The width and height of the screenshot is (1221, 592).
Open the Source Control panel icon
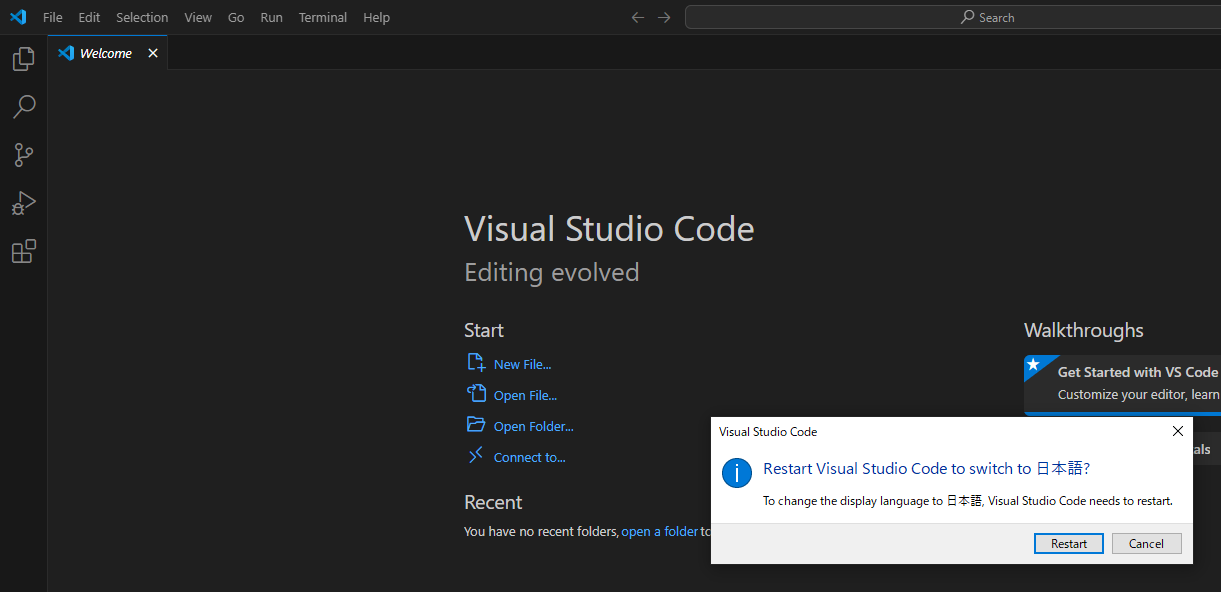(23, 155)
